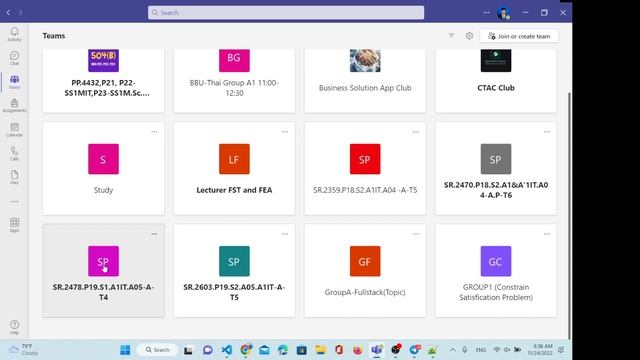Click the filter teams icon
The height and width of the screenshot is (360, 640).
[451, 36]
